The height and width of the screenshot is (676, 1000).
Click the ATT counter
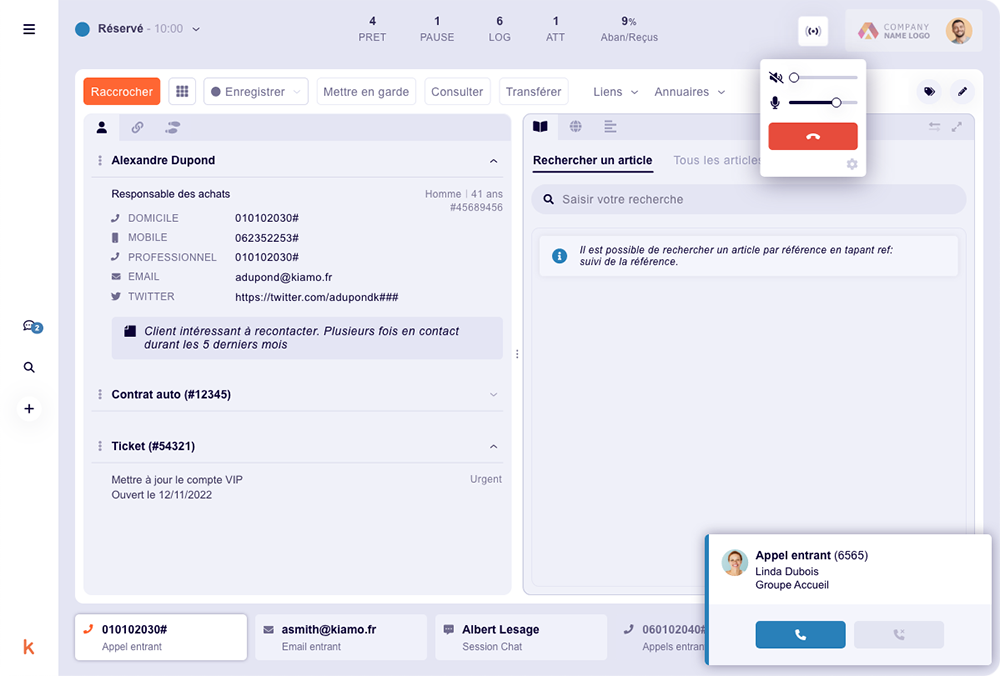(x=555, y=29)
